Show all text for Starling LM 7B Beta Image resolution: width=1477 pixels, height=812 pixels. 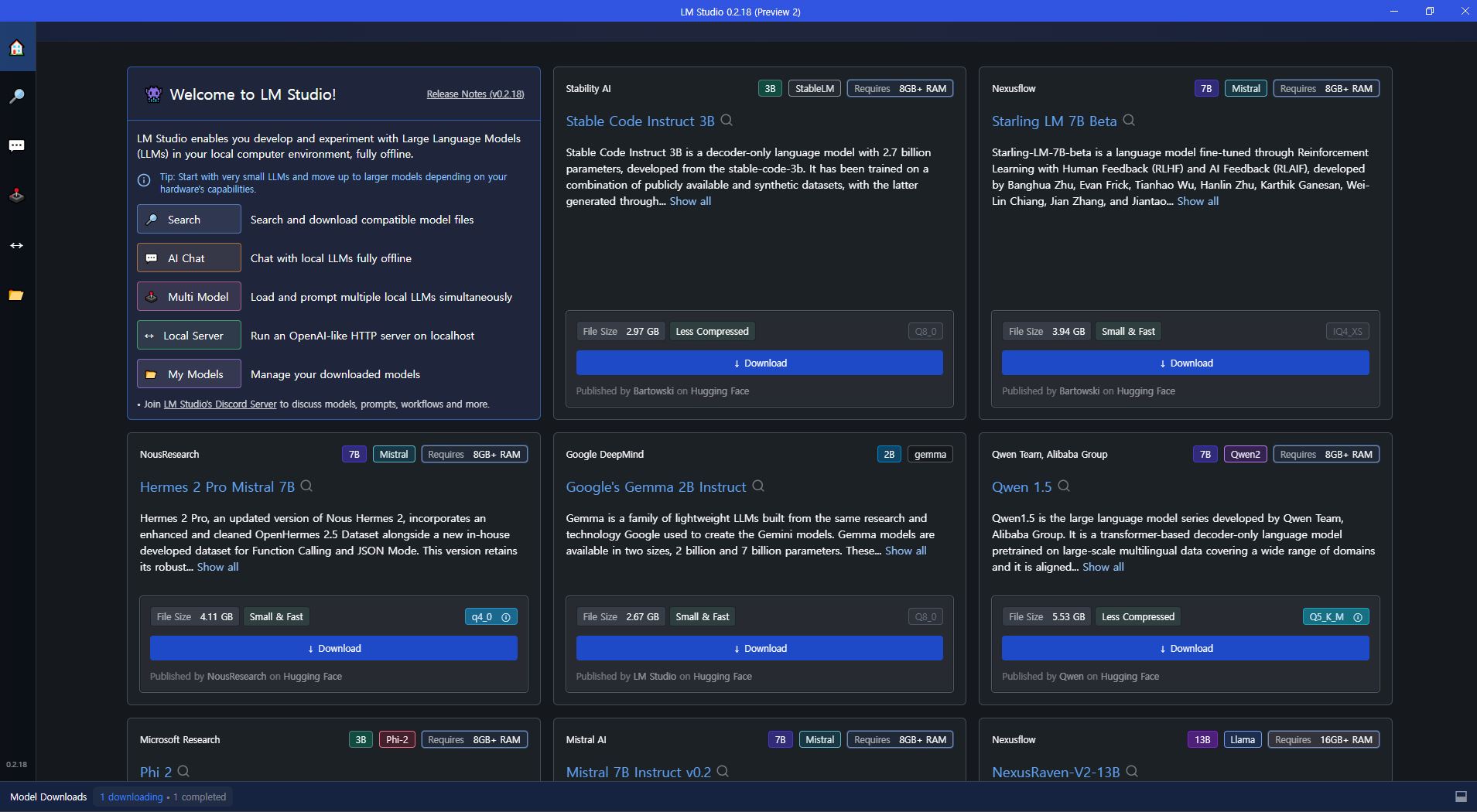coord(1197,201)
